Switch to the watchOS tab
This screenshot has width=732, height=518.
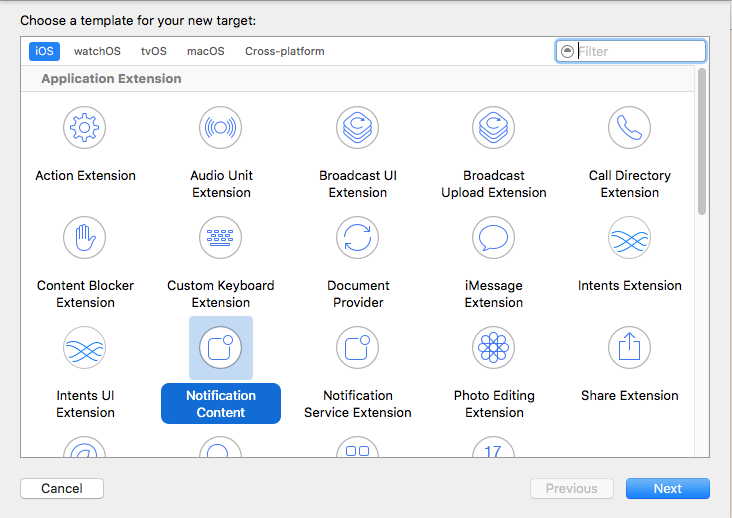click(96, 51)
